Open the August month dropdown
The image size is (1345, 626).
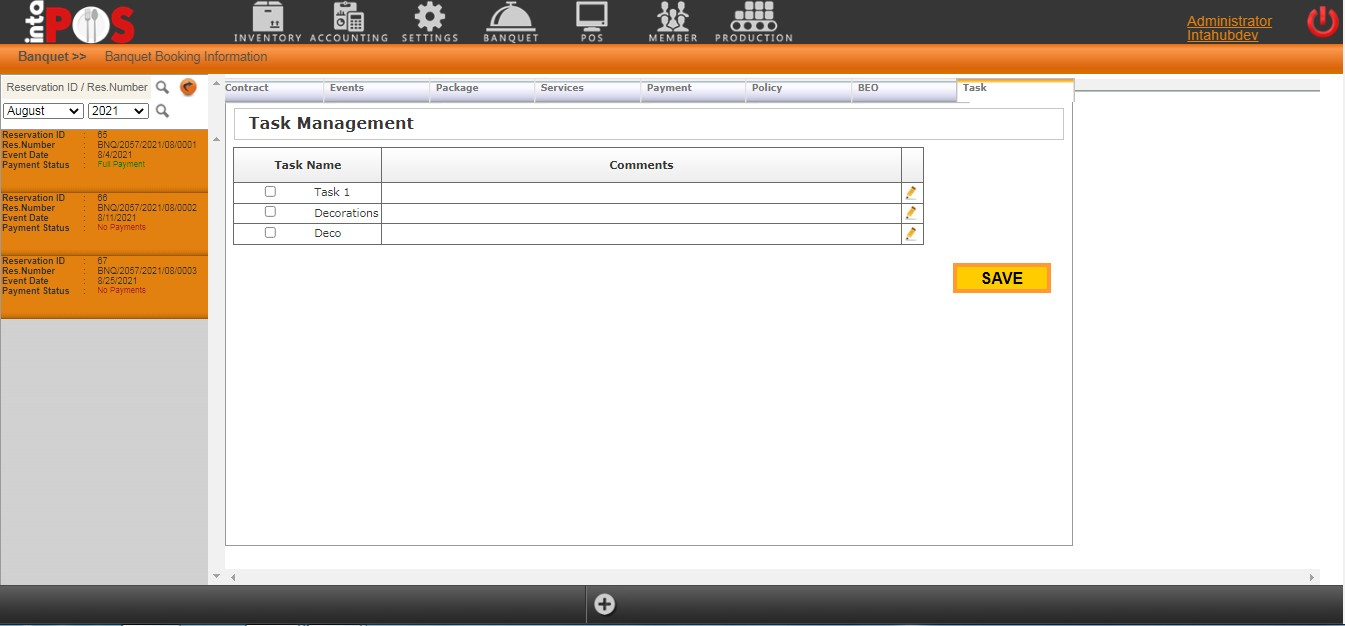[x=43, y=111]
